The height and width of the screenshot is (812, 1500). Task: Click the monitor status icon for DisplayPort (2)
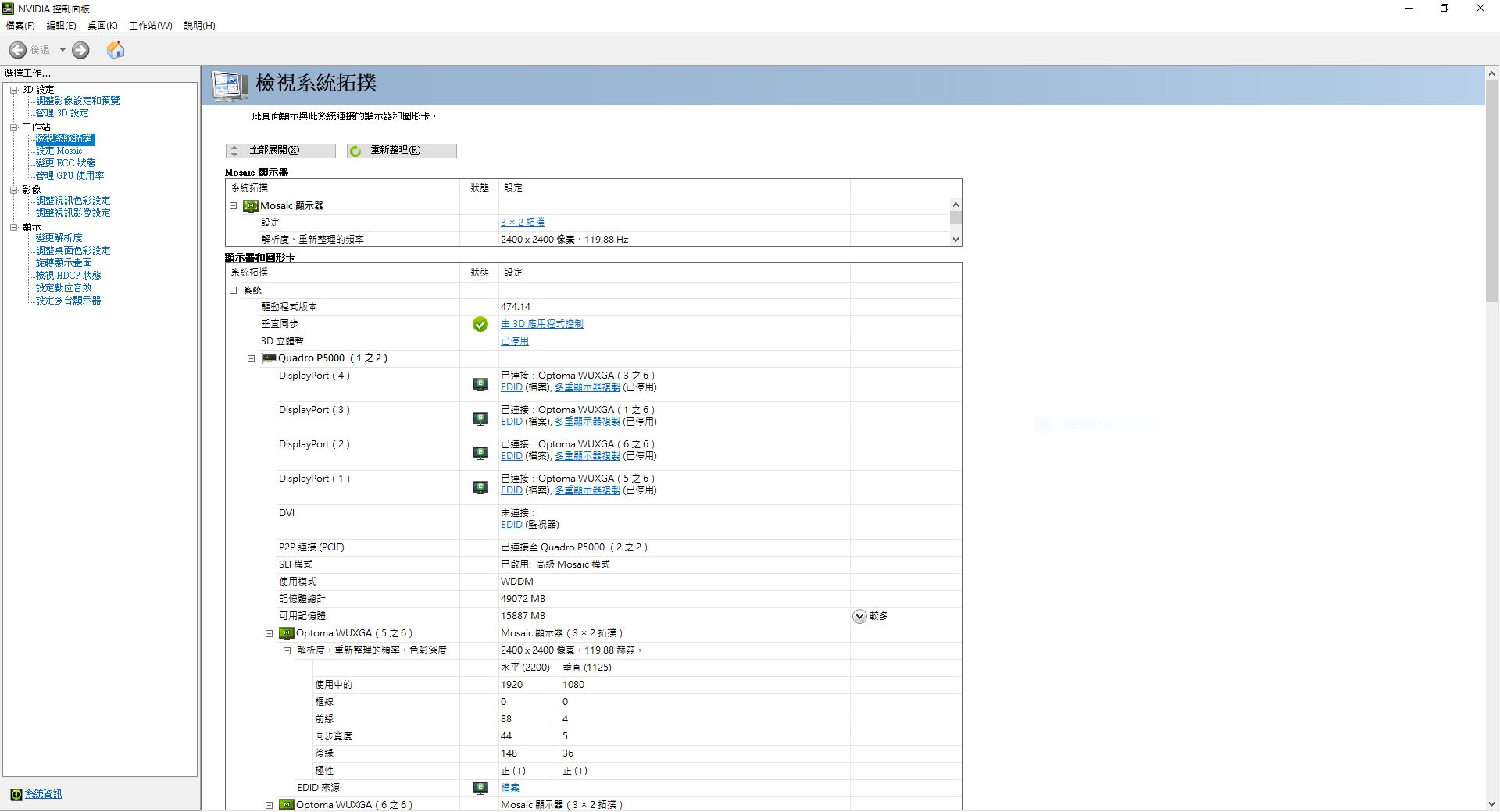[480, 453]
